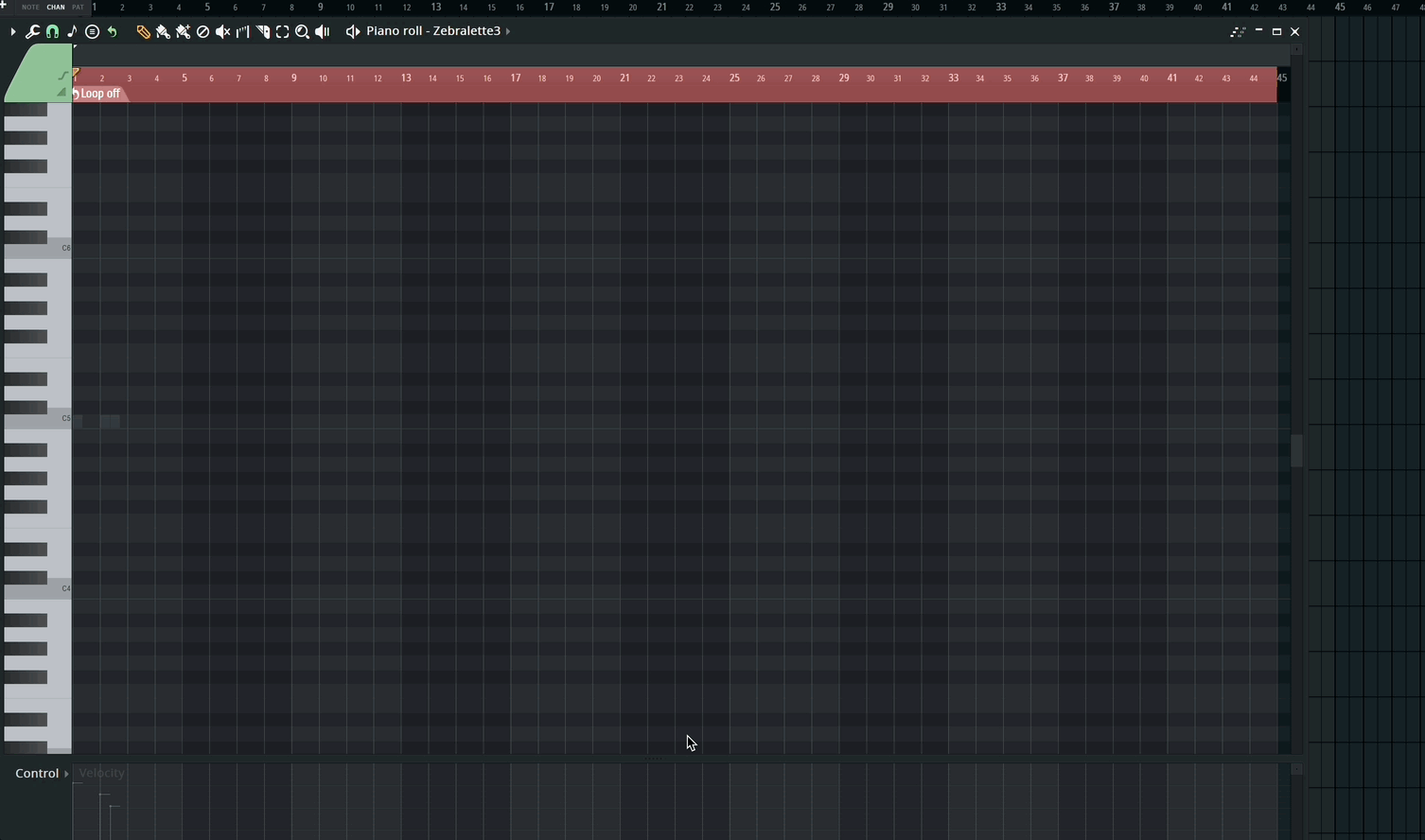Select the Mute tool speaker icon
Screen dimensions: 1425x840
(x=222, y=32)
